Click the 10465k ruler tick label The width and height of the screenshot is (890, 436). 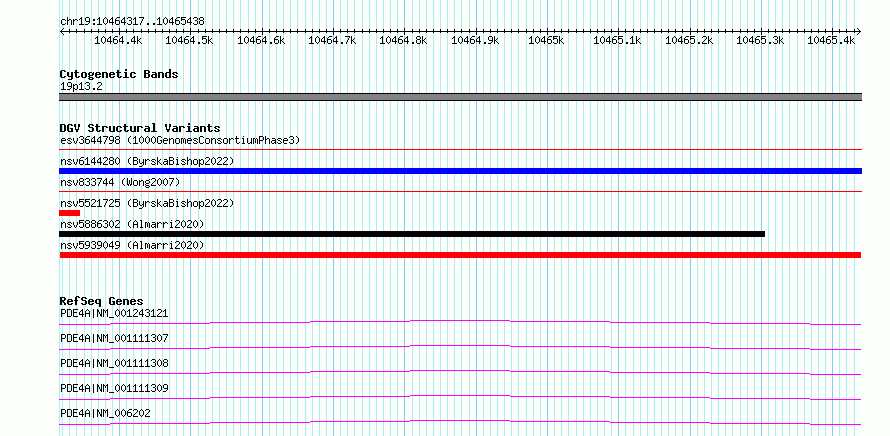pyautogui.click(x=546, y=40)
